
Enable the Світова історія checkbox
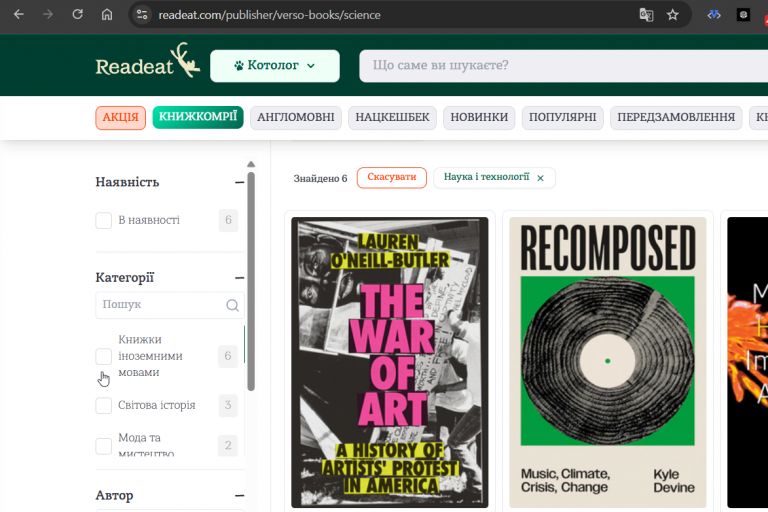tap(103, 405)
